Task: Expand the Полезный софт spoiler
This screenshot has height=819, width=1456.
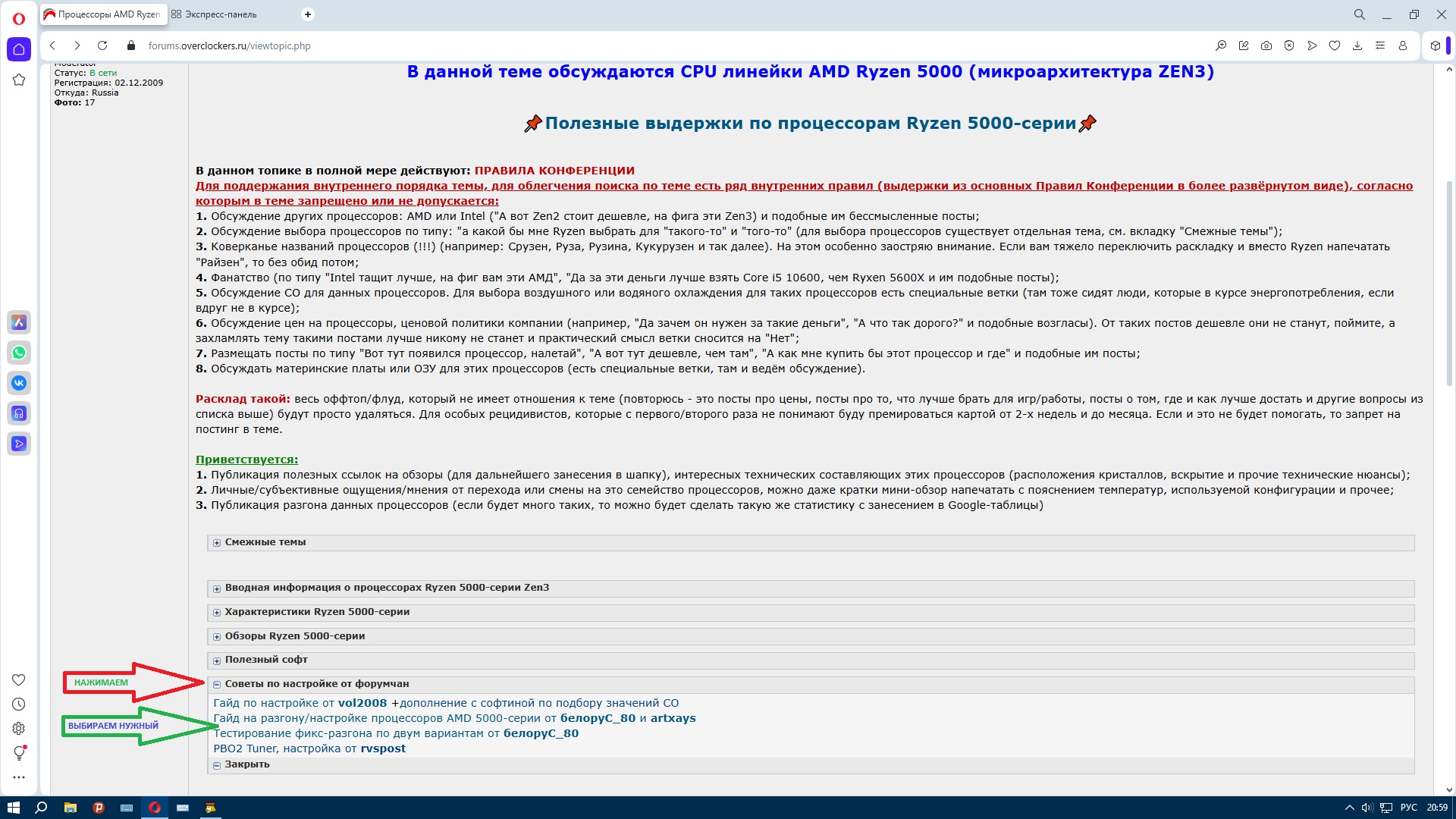Action: [265, 660]
